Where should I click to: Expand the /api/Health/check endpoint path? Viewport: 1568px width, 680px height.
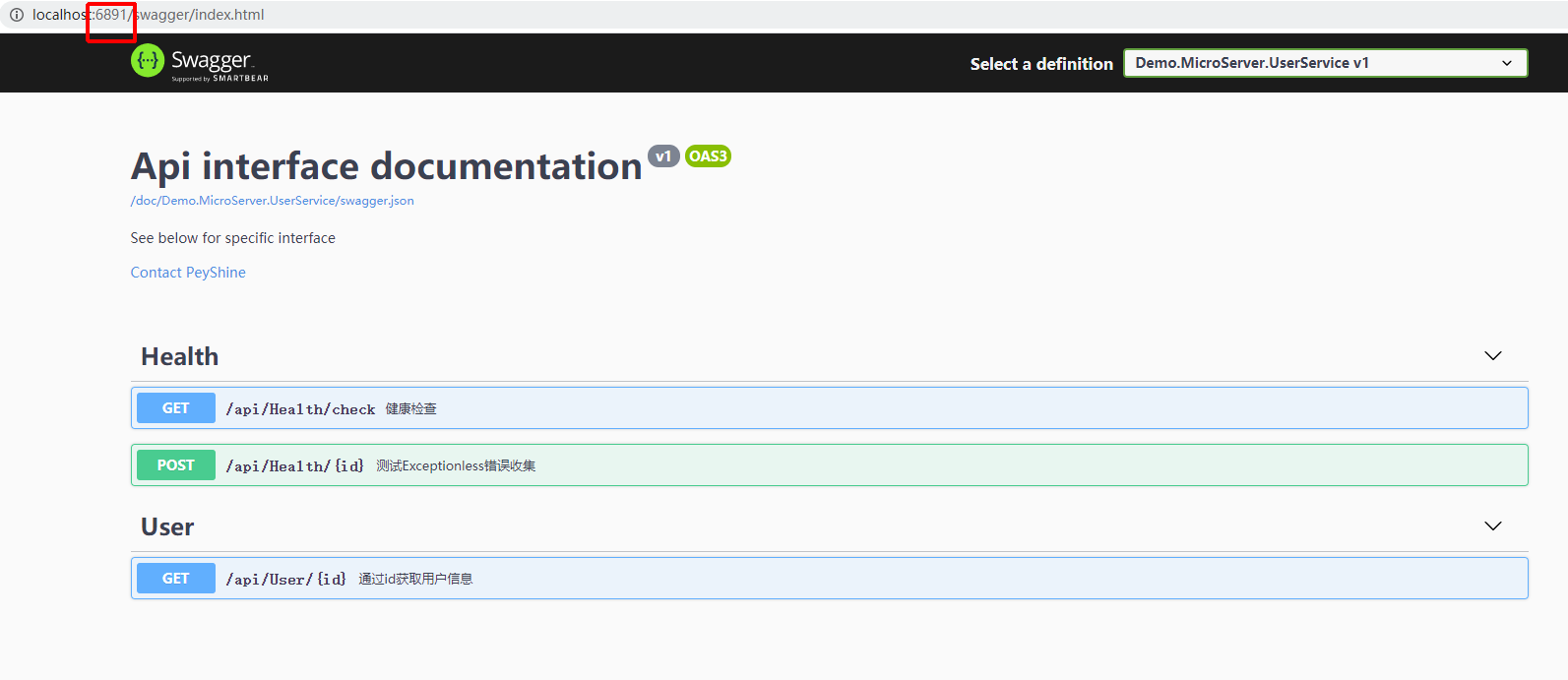tap(300, 409)
